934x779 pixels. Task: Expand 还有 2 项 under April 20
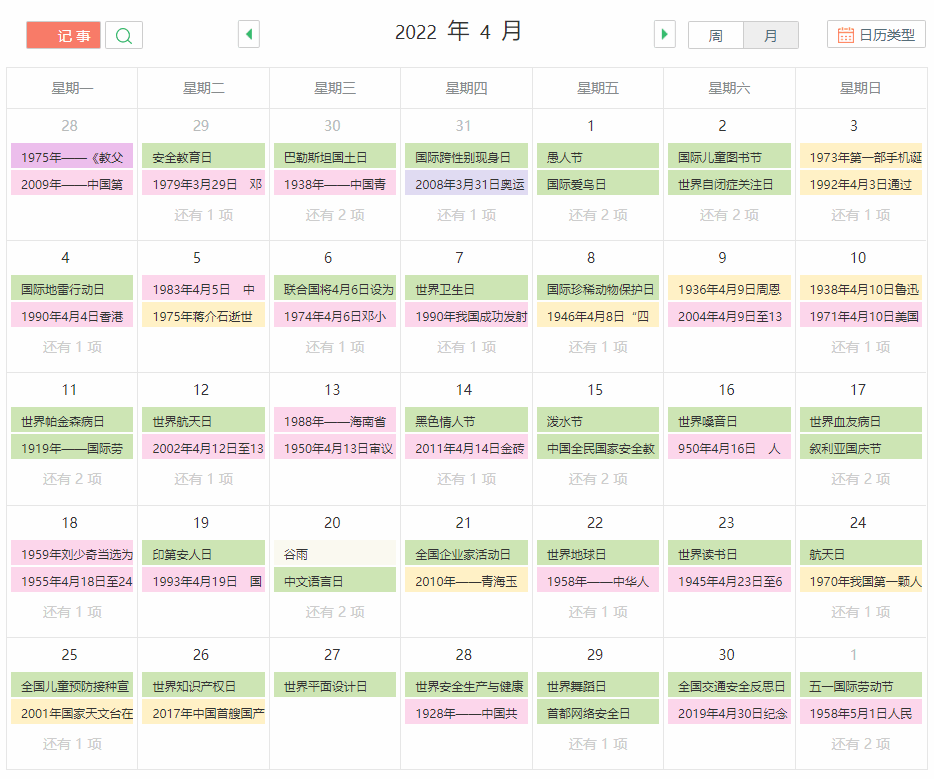click(334, 611)
